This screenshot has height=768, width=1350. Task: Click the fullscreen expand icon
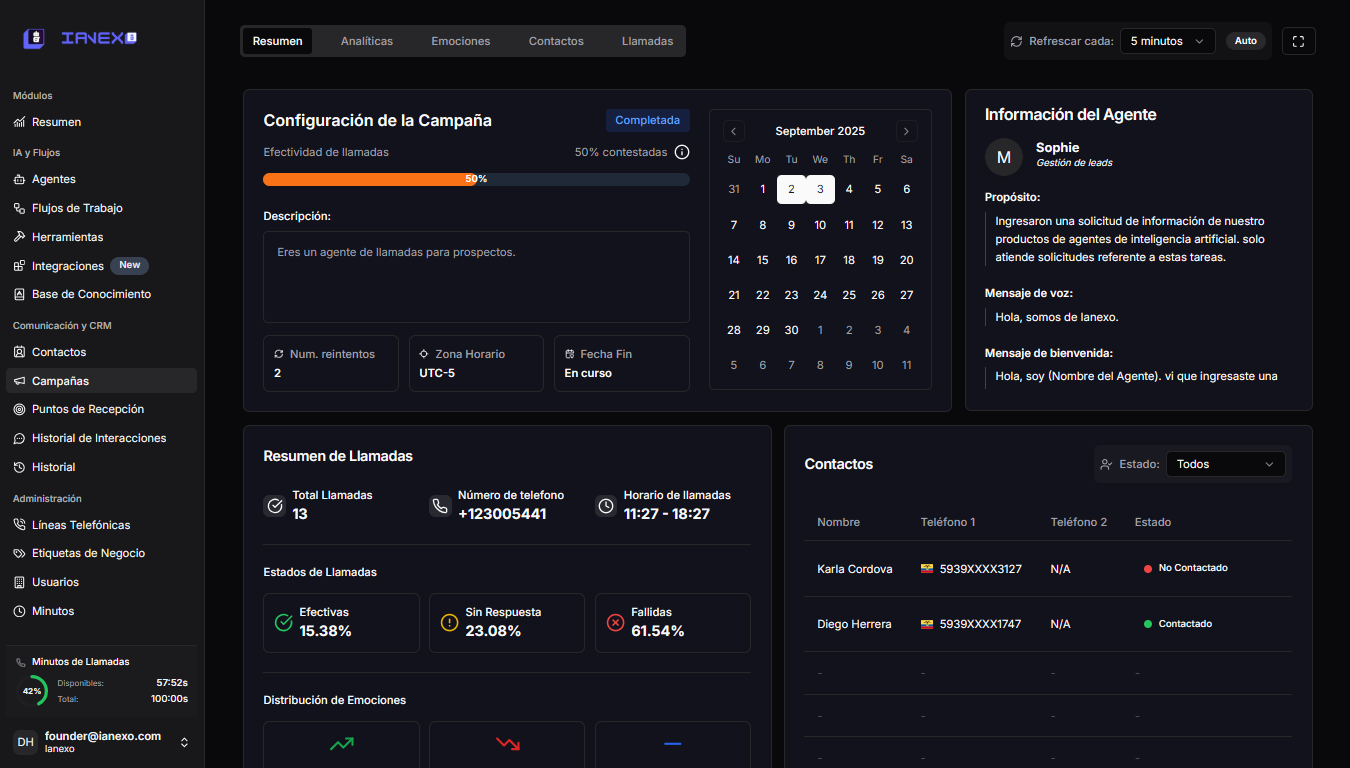(x=1298, y=41)
